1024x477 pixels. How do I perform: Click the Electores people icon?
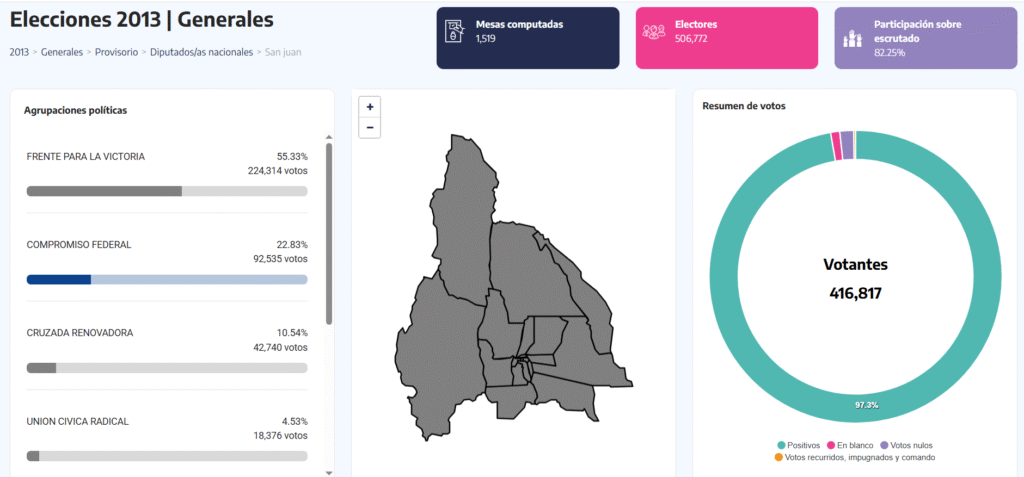[653, 31]
